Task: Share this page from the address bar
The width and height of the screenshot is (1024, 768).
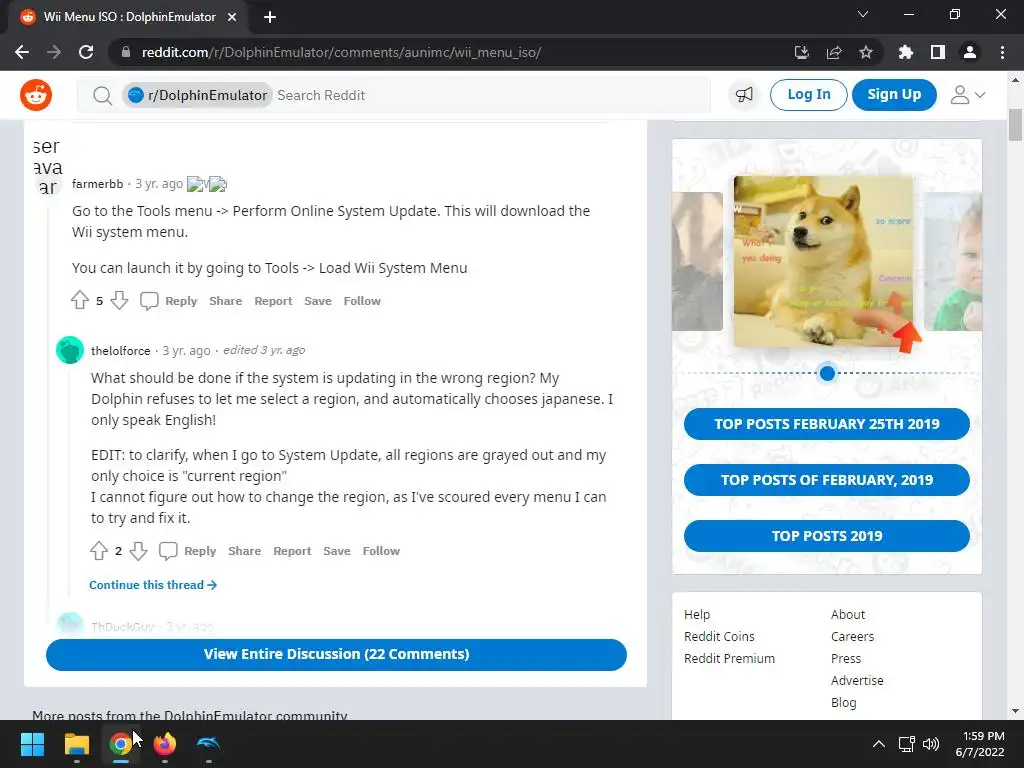Action: [x=834, y=52]
